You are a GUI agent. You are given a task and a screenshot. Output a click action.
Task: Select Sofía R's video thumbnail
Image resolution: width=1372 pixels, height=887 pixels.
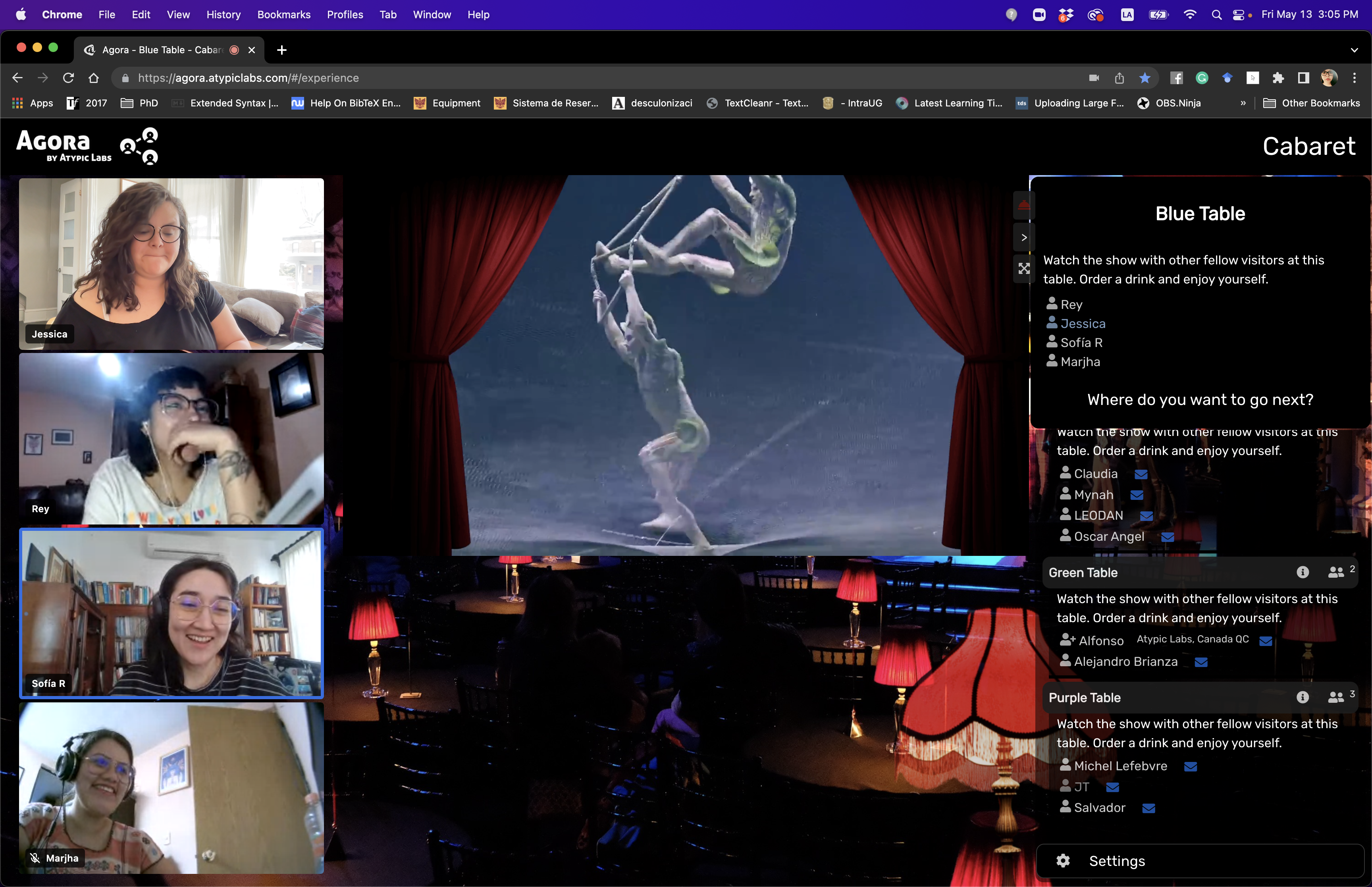click(171, 613)
